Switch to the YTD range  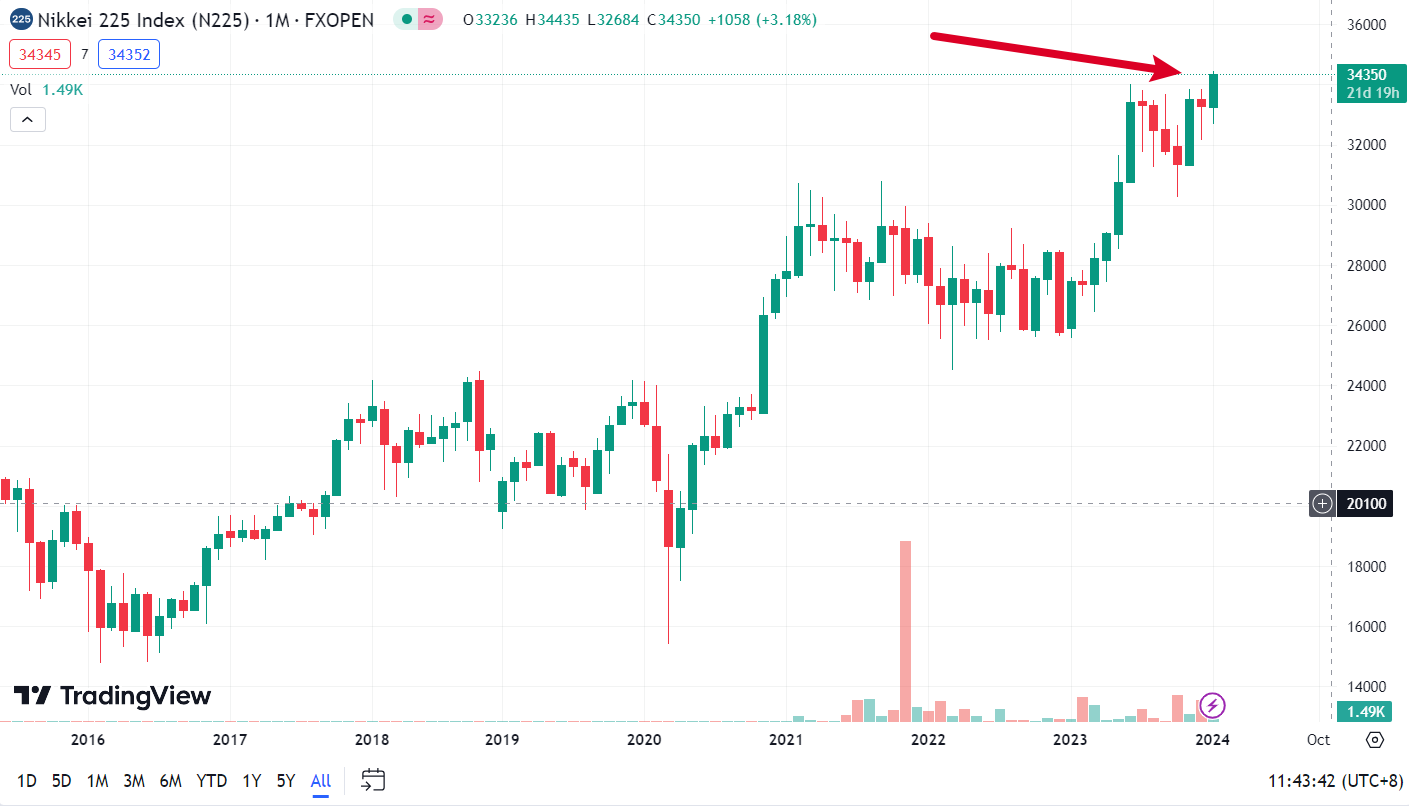pos(211,781)
